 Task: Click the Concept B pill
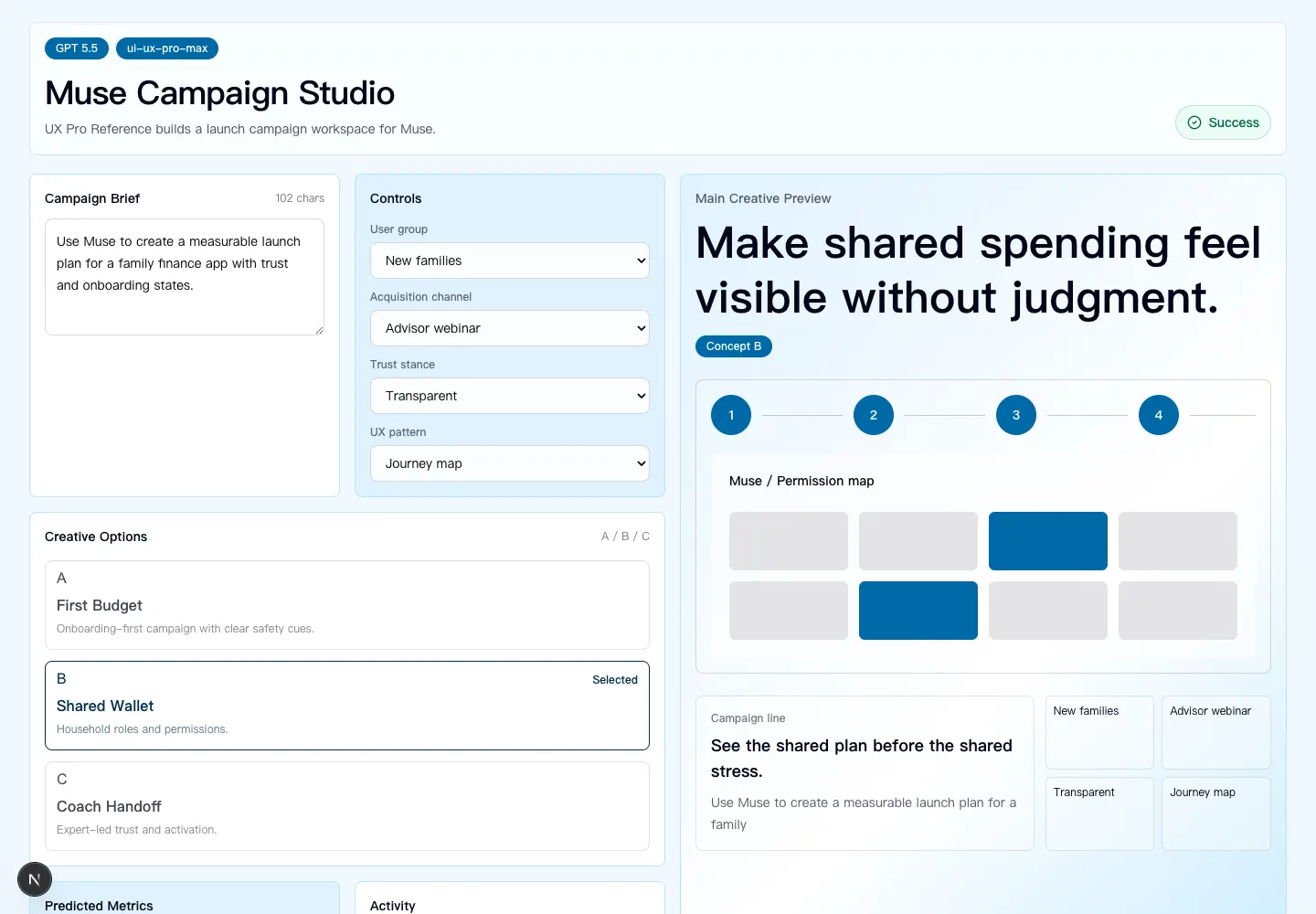point(734,346)
